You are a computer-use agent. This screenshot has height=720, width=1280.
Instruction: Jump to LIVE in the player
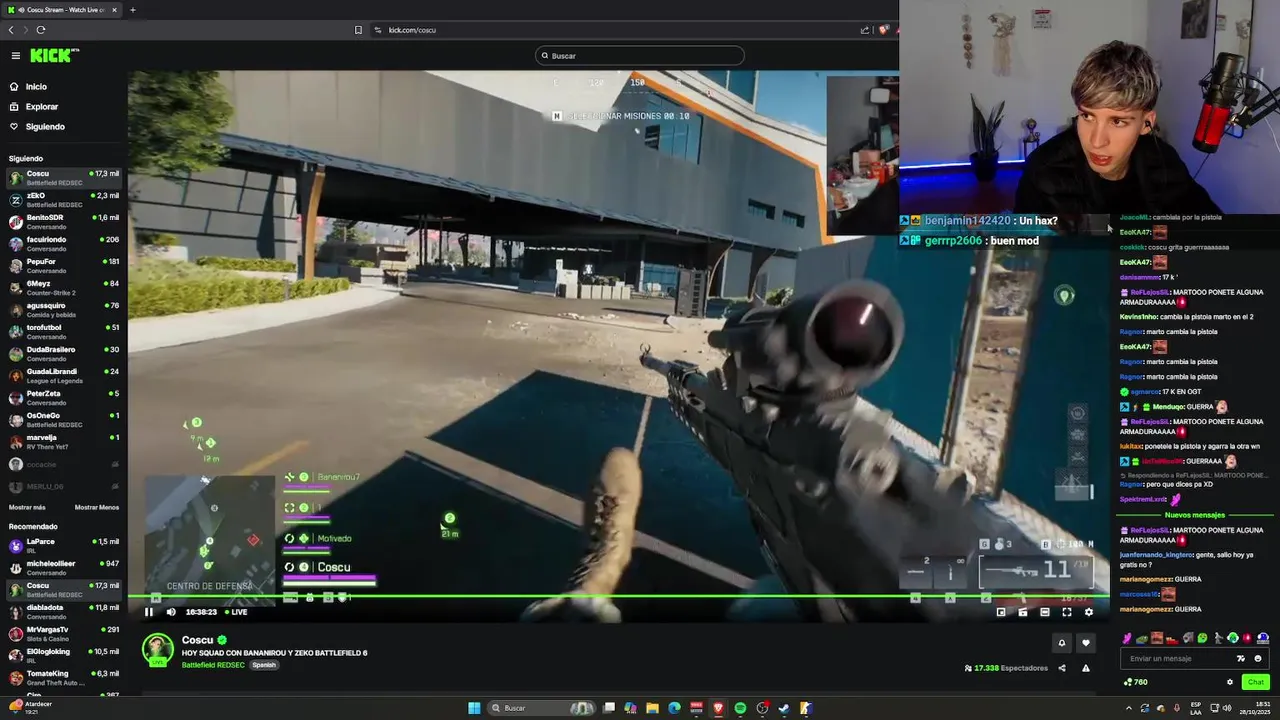pos(236,612)
